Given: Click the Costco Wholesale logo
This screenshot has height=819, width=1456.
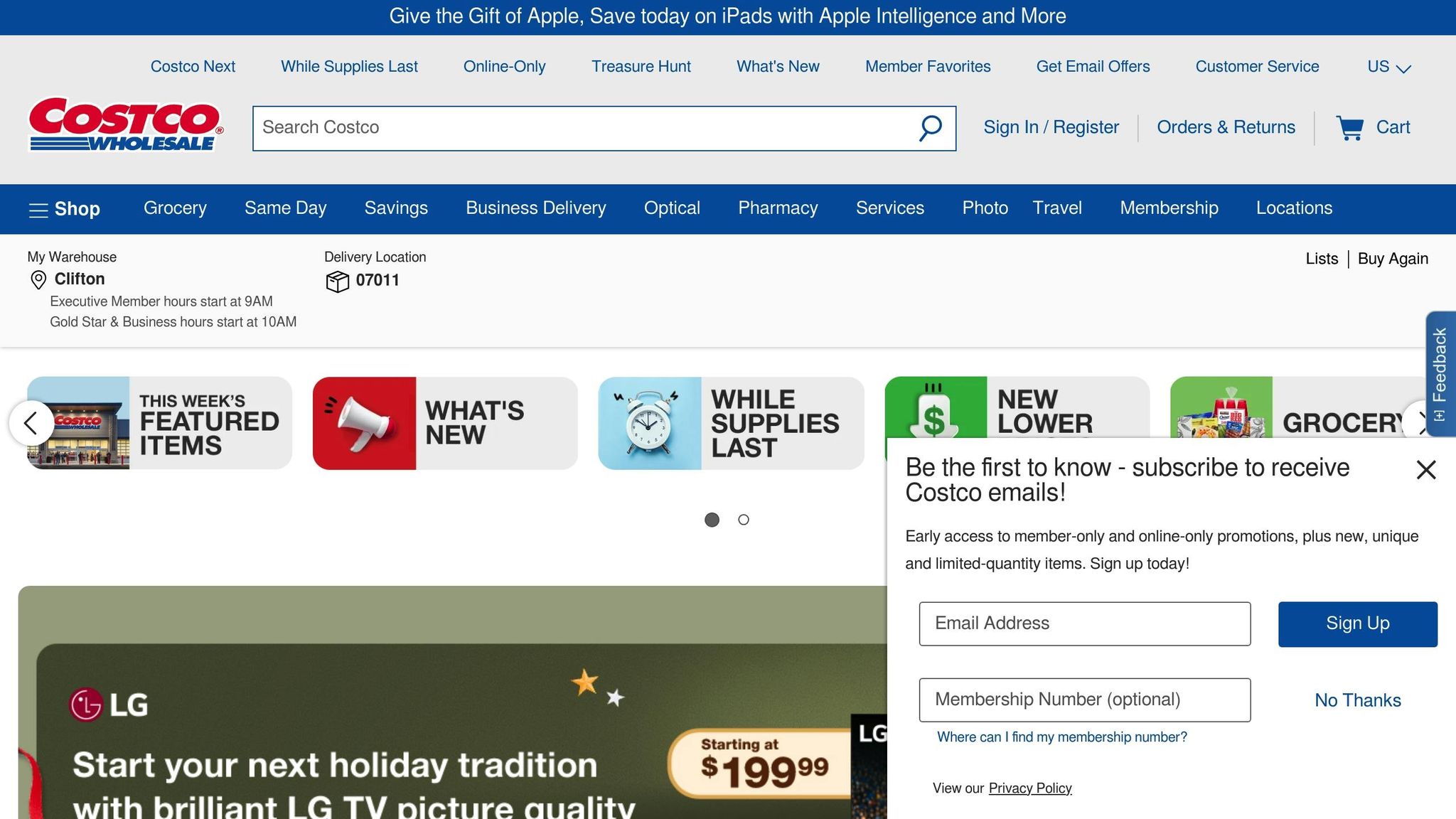Looking at the screenshot, I should click(x=126, y=124).
